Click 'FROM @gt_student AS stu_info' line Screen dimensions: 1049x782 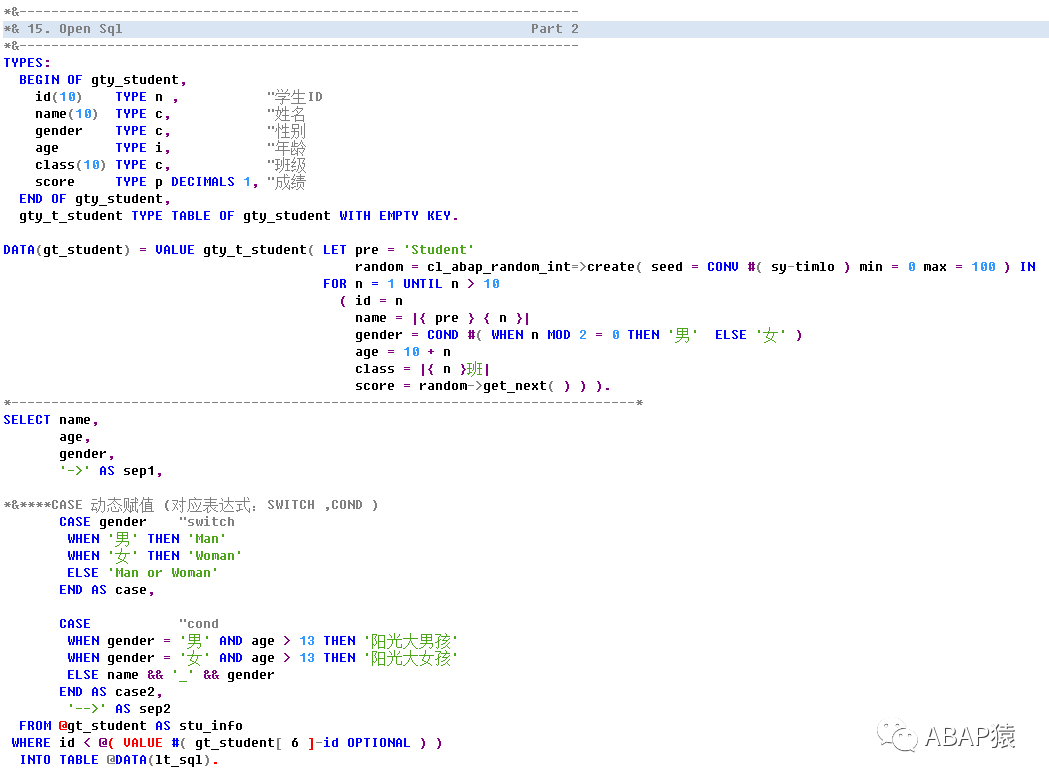pyautogui.click(x=130, y=726)
